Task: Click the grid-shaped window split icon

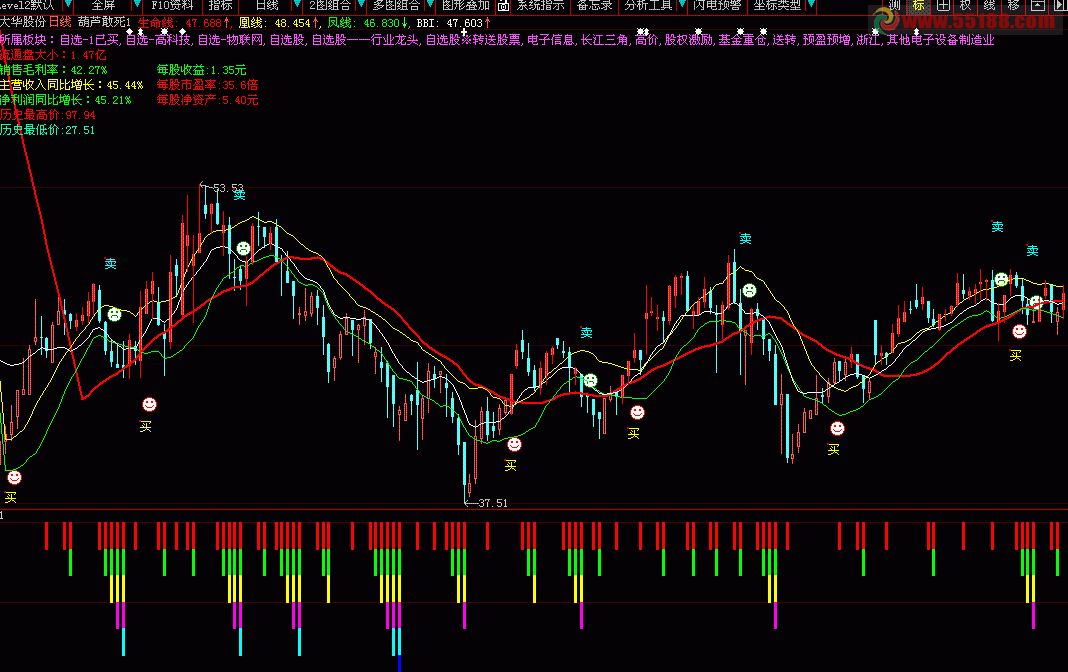Action: 942,5
